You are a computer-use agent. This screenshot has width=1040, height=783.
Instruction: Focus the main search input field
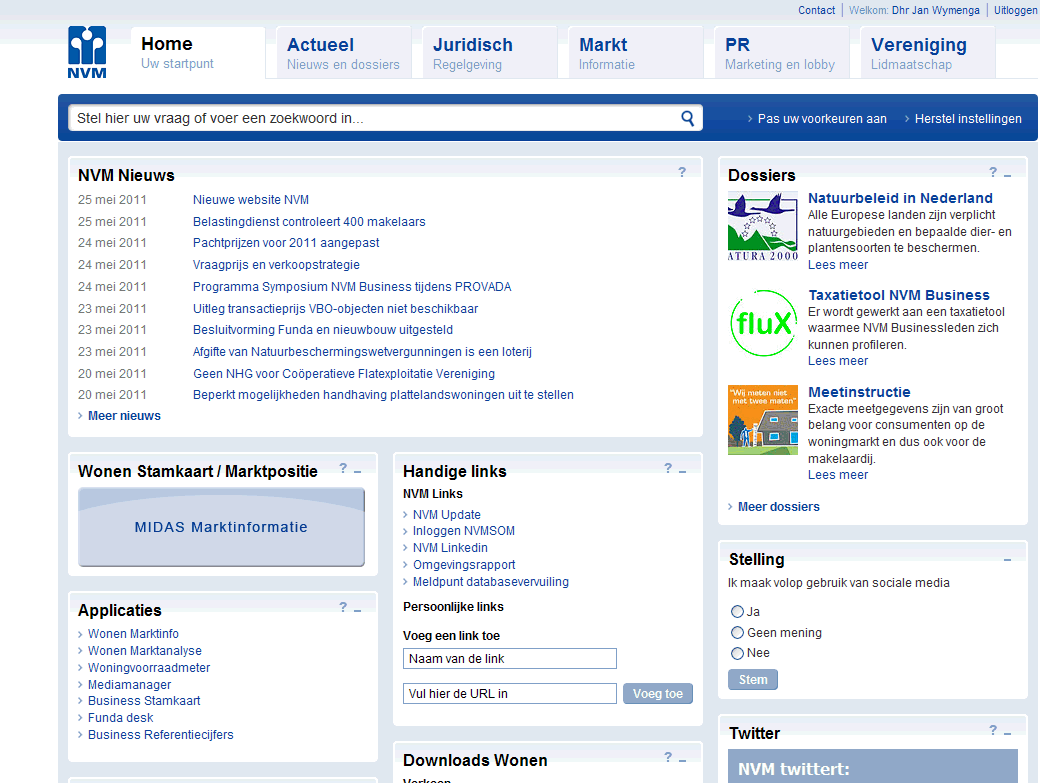[x=375, y=118]
